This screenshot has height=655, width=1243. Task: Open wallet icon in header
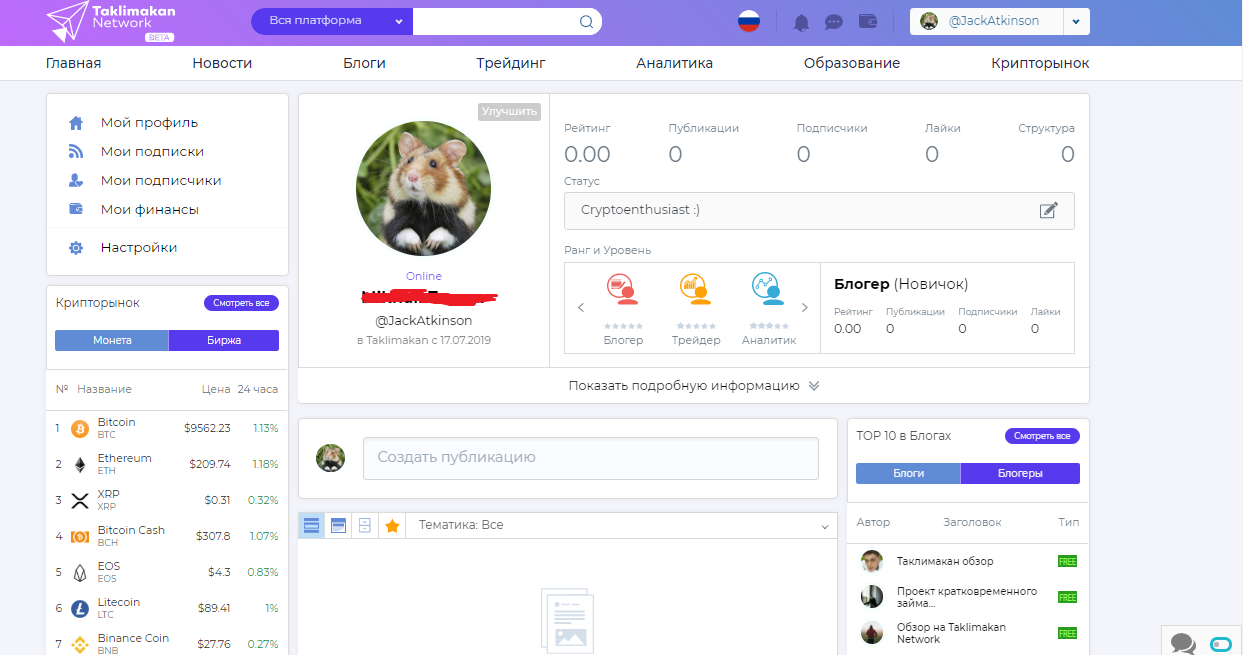coord(868,21)
